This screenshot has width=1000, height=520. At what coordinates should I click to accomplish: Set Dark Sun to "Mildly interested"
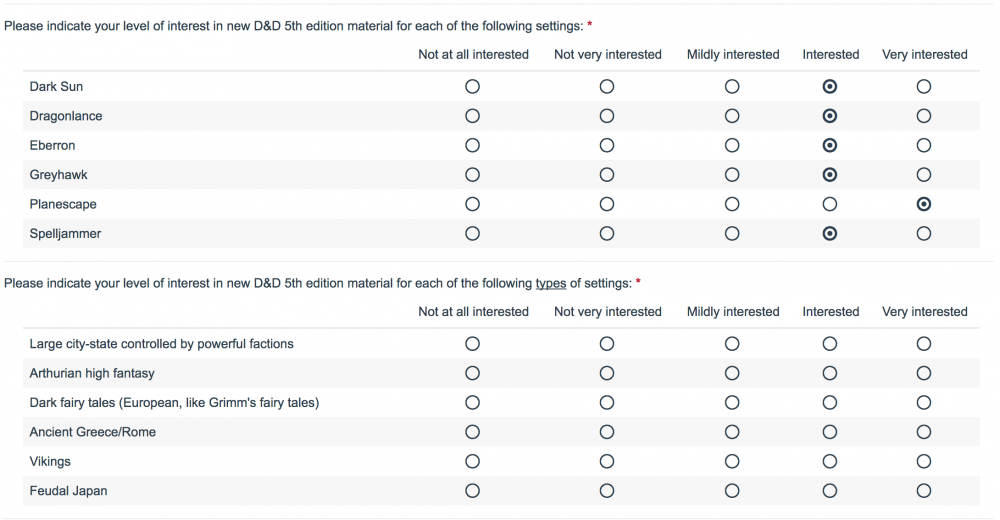(732, 87)
